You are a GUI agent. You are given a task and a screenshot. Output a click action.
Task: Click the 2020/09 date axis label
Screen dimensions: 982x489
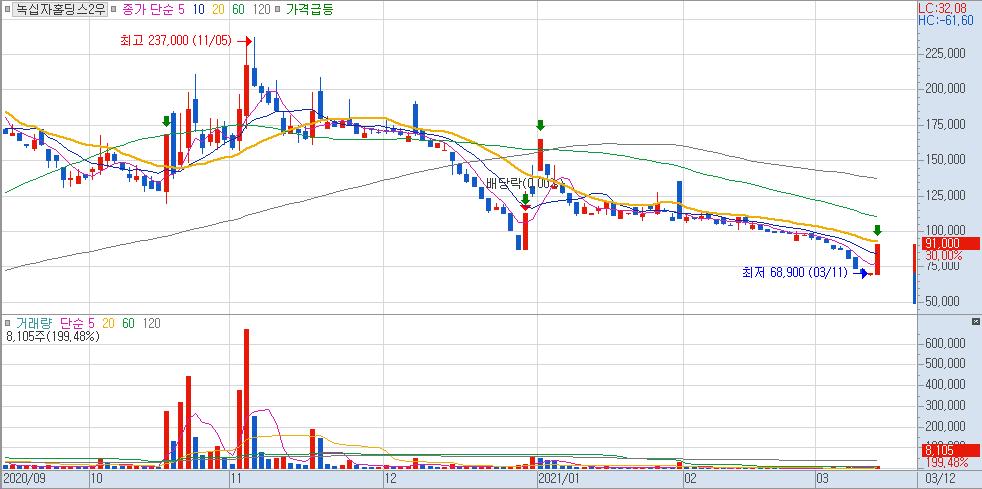[23, 478]
